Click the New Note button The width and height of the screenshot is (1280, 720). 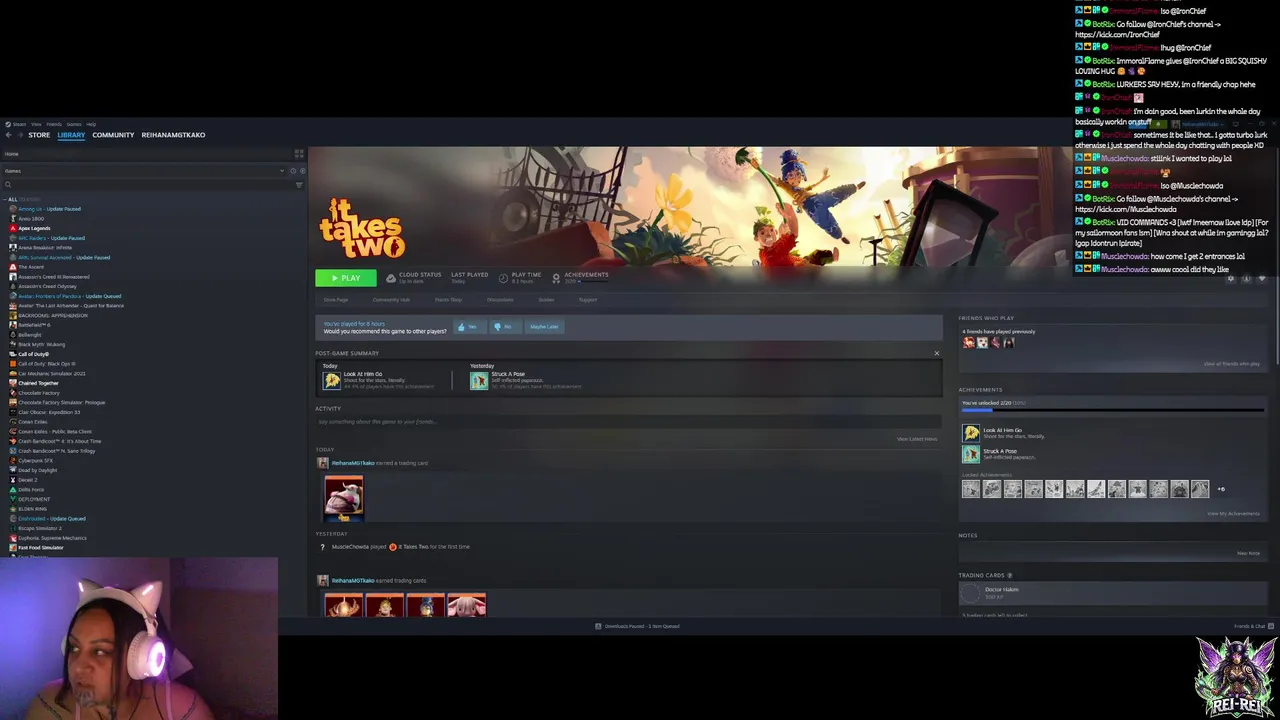click(x=1248, y=553)
